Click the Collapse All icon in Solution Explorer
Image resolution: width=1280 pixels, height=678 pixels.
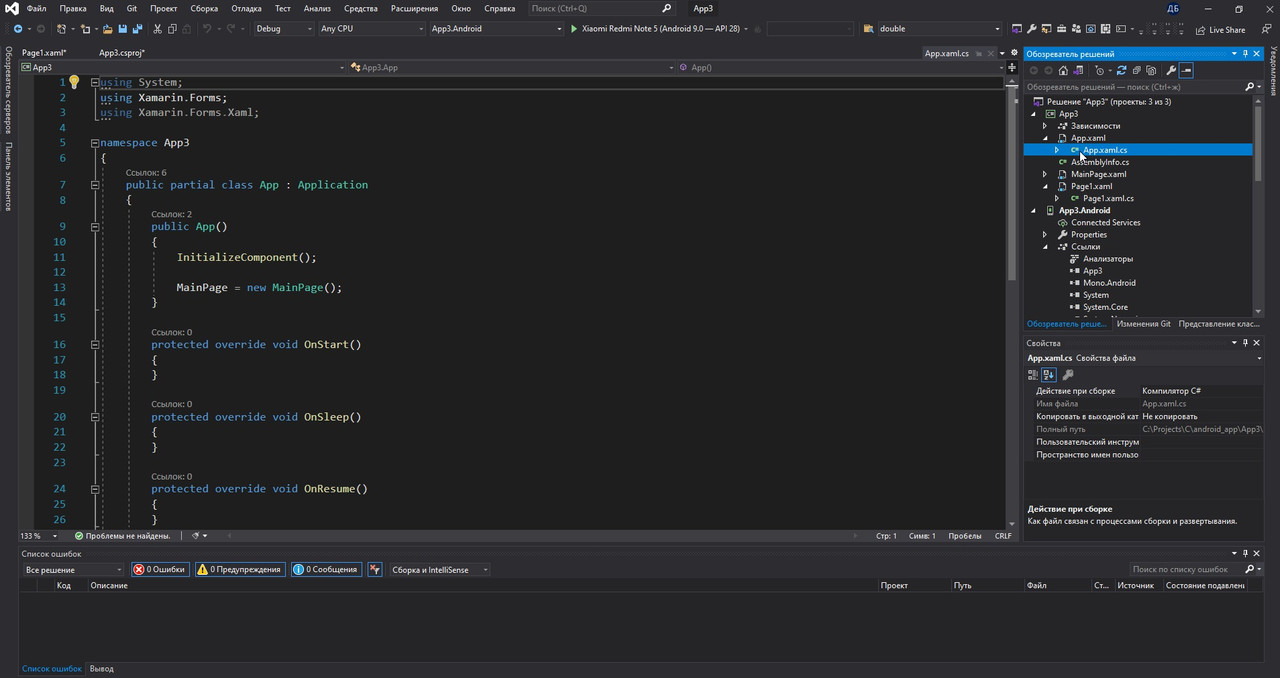click(x=1137, y=70)
